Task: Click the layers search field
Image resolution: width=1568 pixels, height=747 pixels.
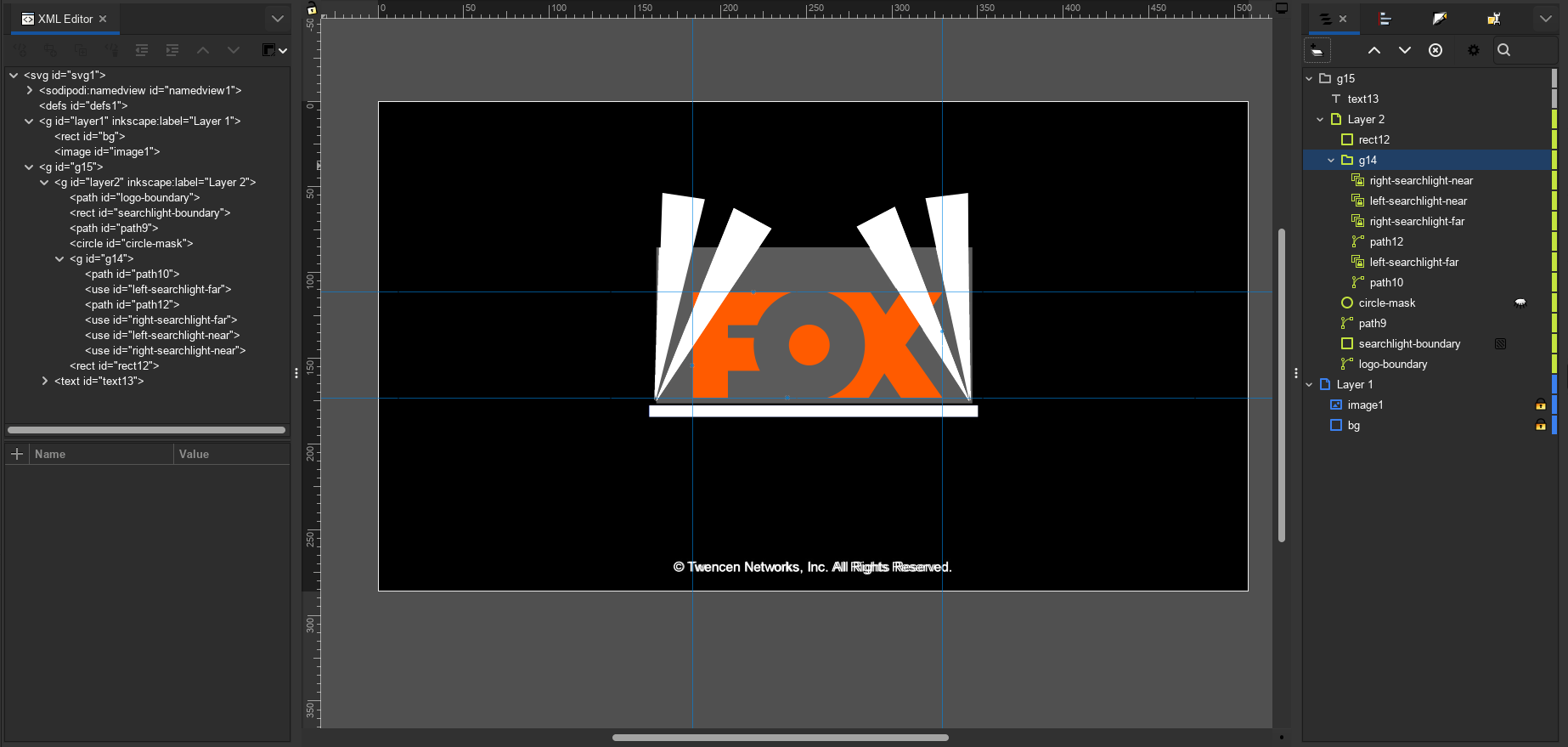Action: (x=1526, y=50)
